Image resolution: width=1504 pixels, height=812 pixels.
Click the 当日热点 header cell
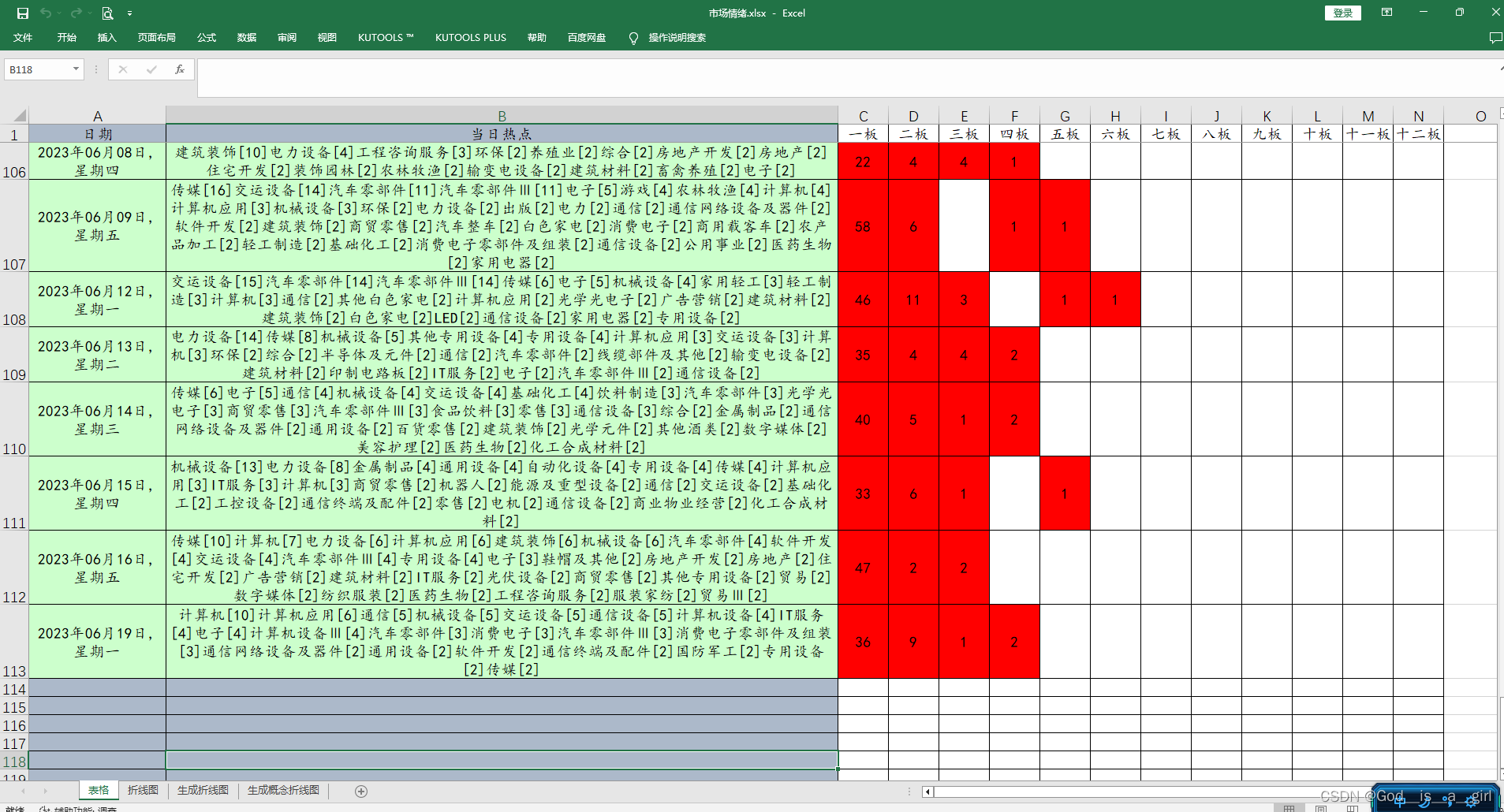502,133
